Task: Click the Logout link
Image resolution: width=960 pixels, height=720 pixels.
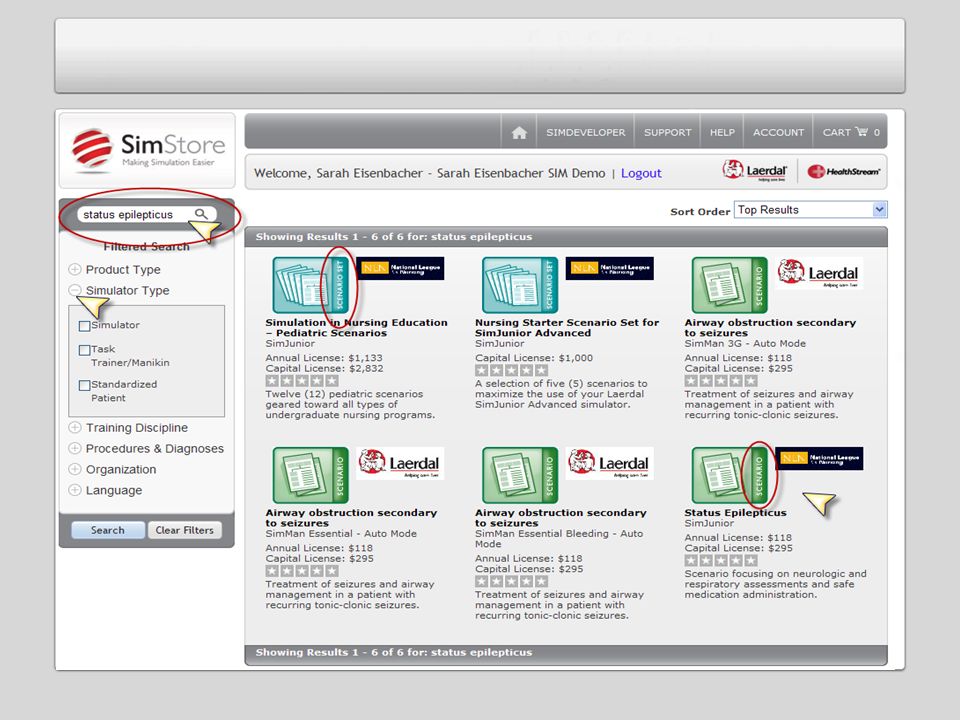Action: point(641,173)
